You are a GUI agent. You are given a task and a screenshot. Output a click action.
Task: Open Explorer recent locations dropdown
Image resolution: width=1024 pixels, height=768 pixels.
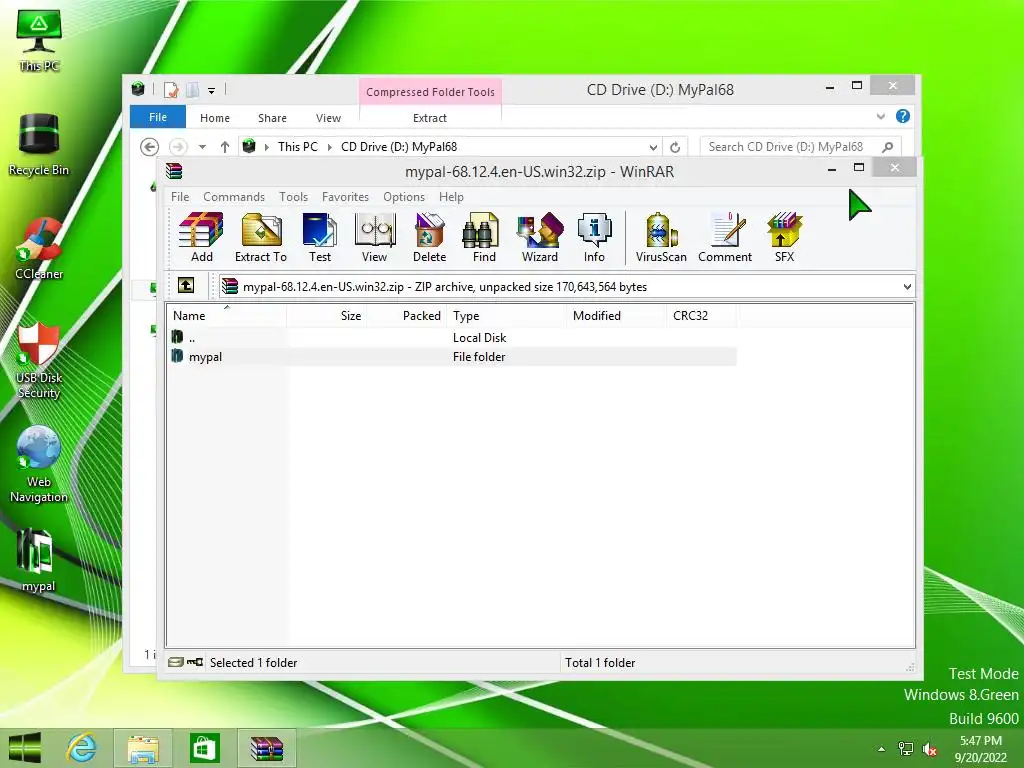pos(202,147)
